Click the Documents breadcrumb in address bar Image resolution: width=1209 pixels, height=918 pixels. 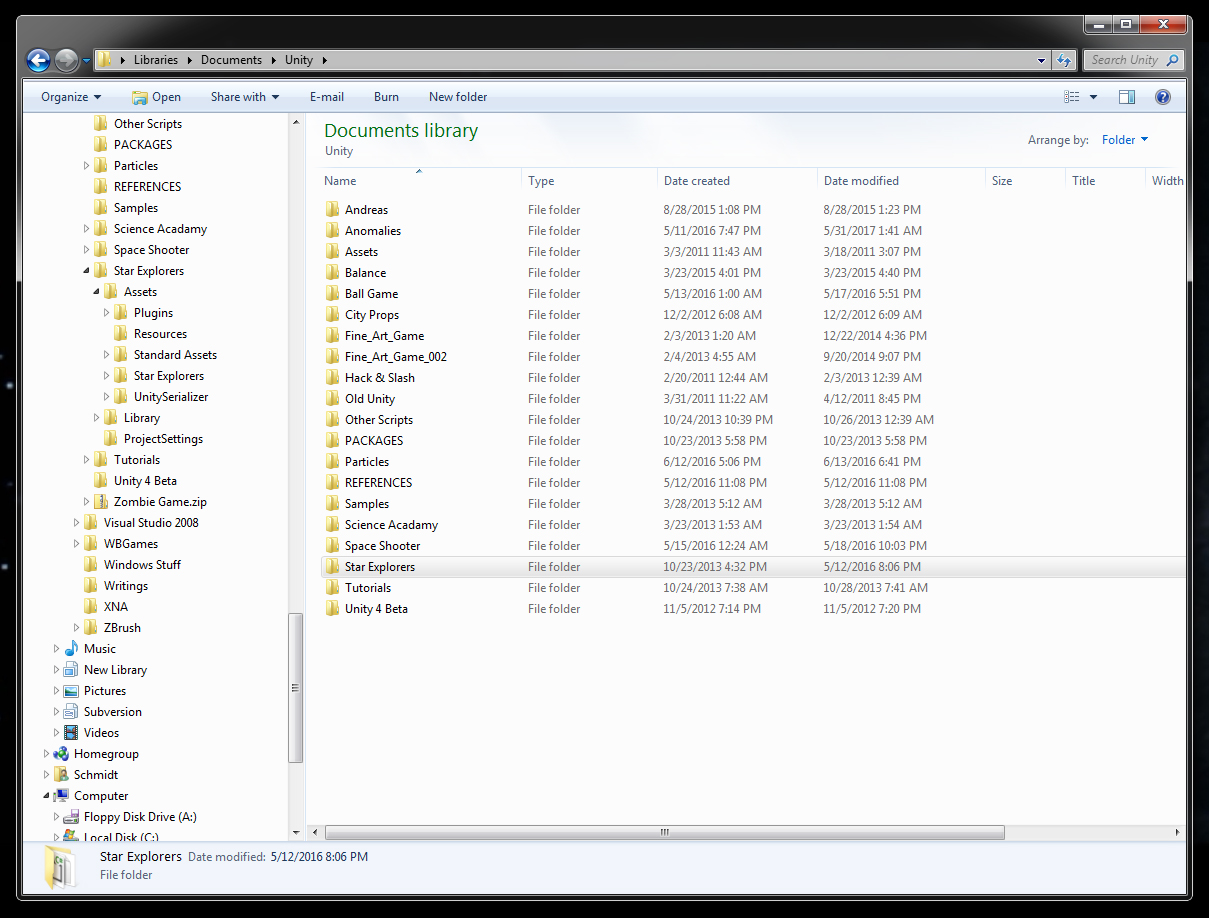pyautogui.click(x=231, y=60)
